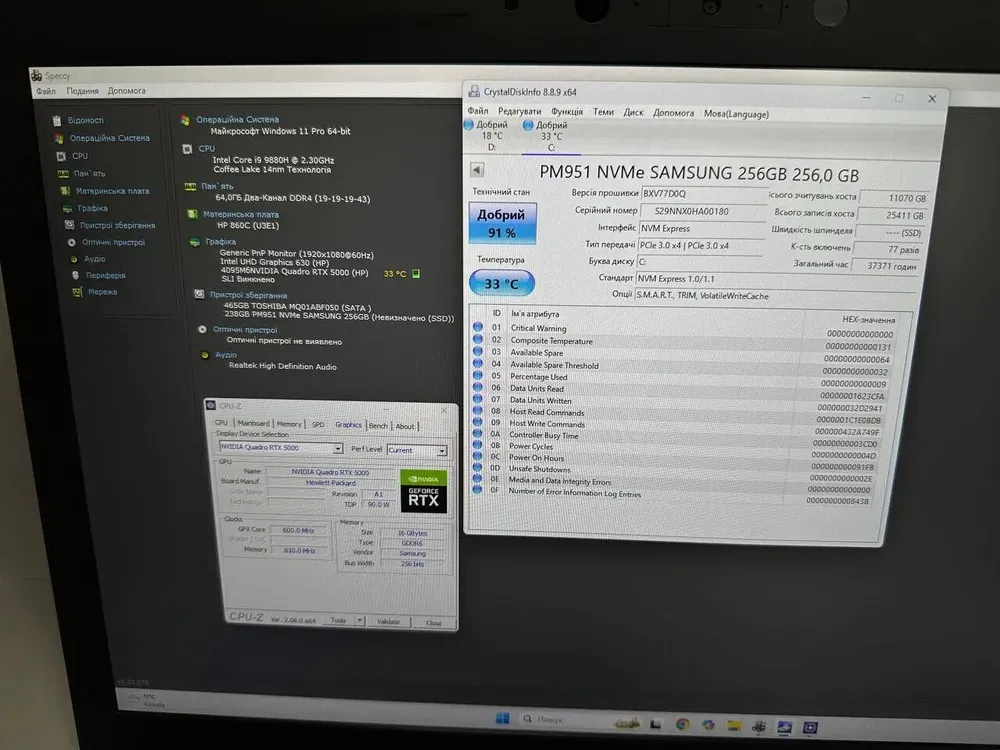Click the Пристрої зберігання drive icon in sidebar
The height and width of the screenshot is (750, 1000).
point(70,225)
